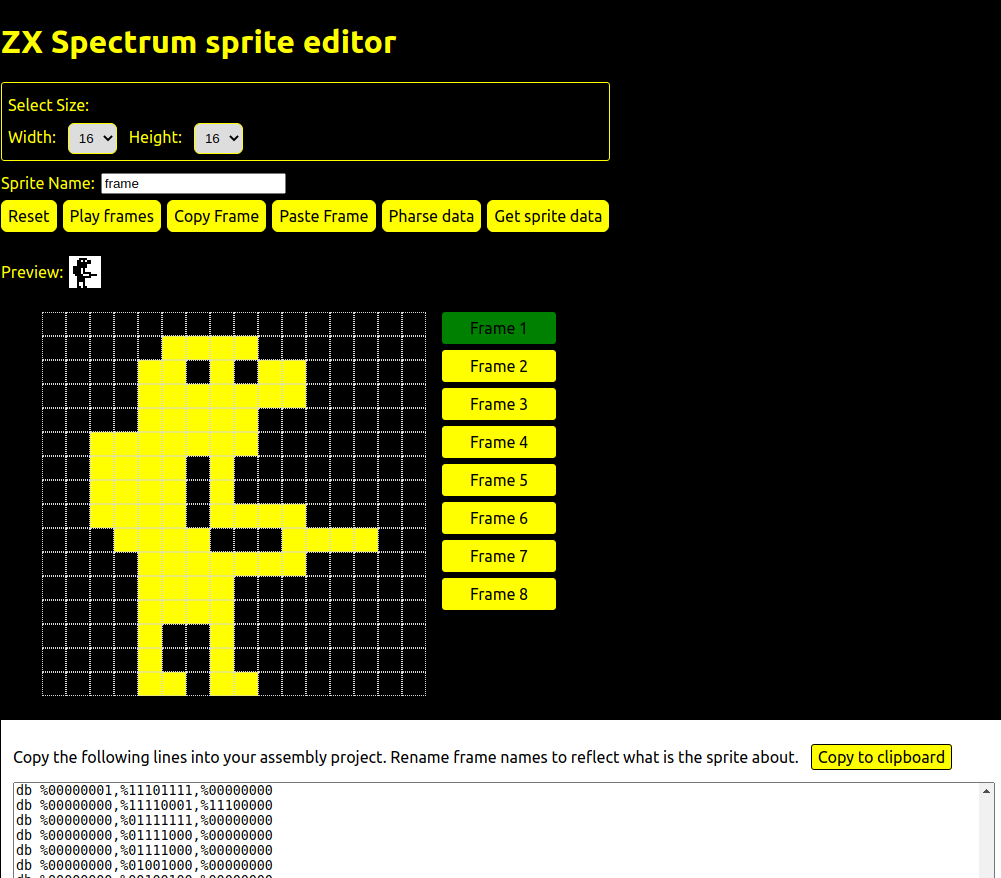Switch to Frame 6
This screenshot has height=878, width=1001.
coord(499,518)
